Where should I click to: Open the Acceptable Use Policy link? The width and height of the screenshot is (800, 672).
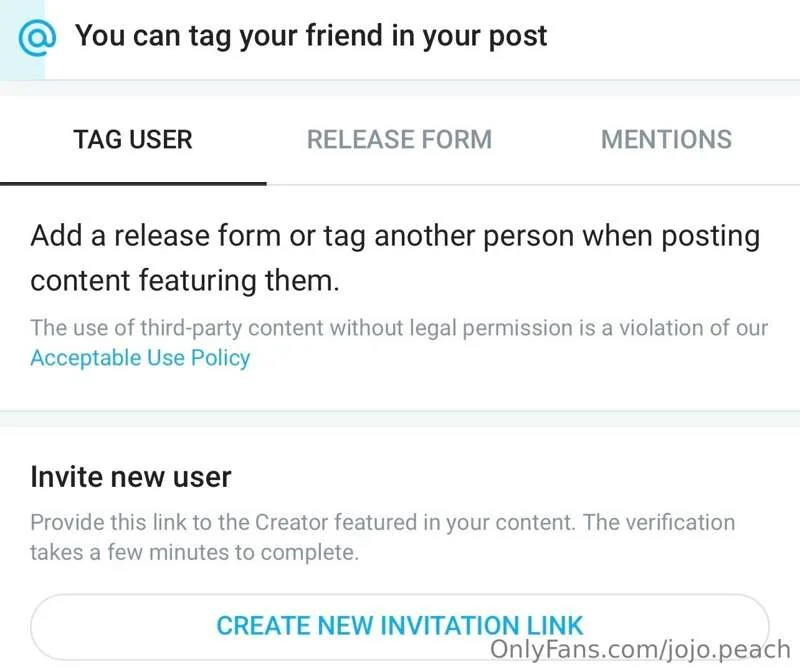click(x=140, y=358)
